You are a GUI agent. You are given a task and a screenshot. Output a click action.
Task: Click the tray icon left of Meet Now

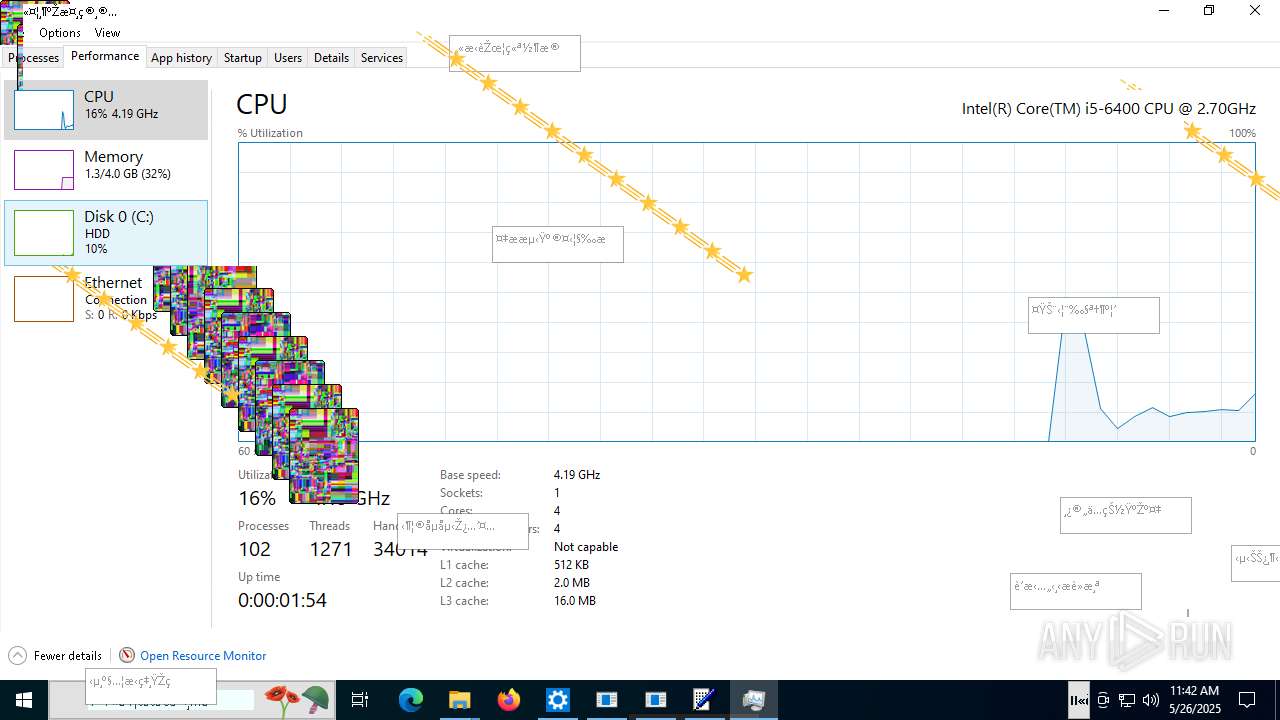click(1079, 700)
